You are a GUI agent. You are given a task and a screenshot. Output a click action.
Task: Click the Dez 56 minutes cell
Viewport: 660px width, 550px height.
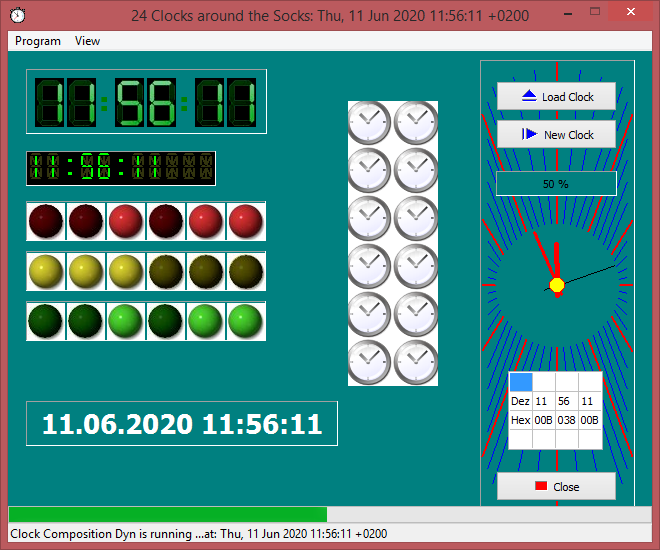coord(567,401)
